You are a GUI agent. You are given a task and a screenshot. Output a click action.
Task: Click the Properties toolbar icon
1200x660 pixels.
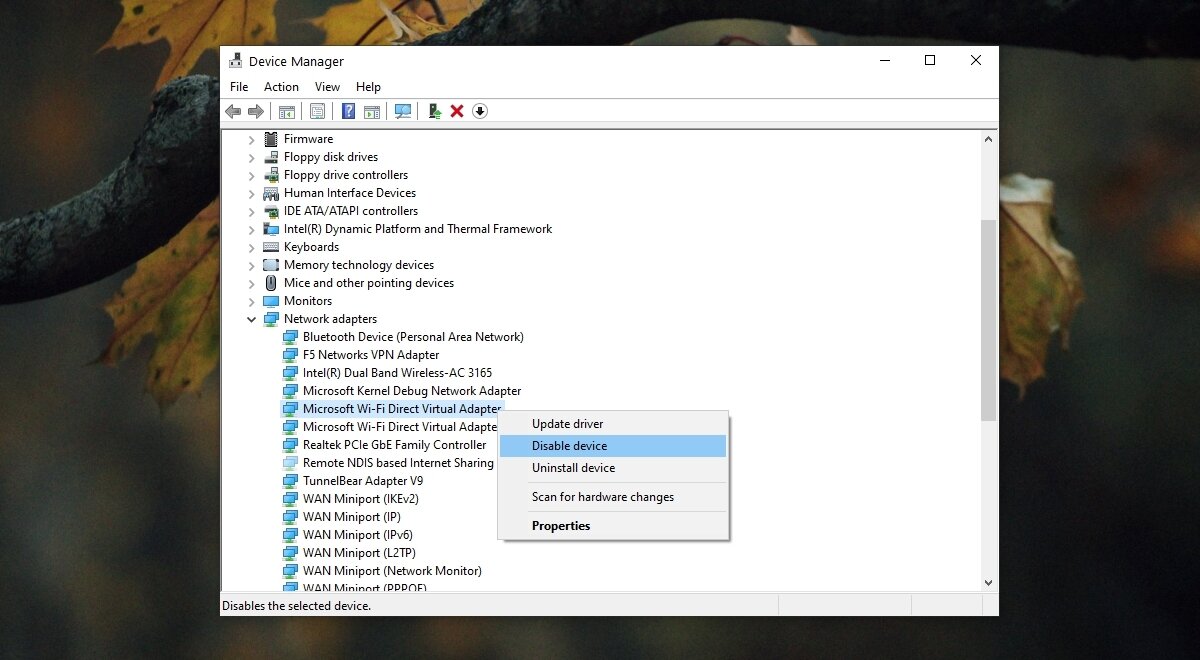coord(318,111)
